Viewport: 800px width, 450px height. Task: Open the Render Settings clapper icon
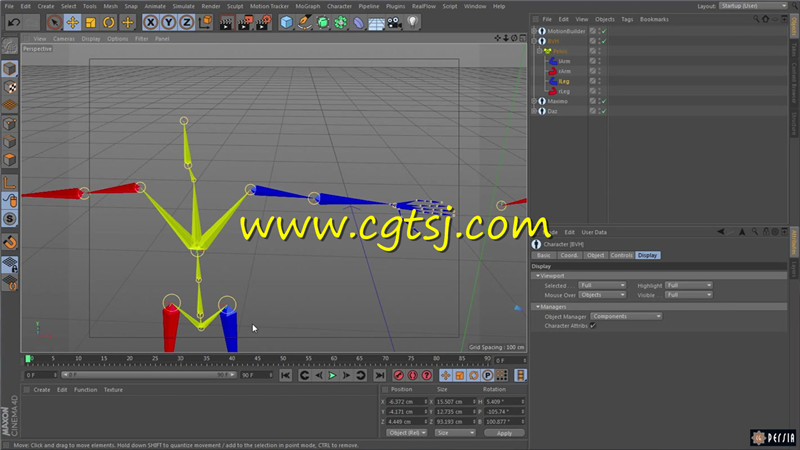263,22
